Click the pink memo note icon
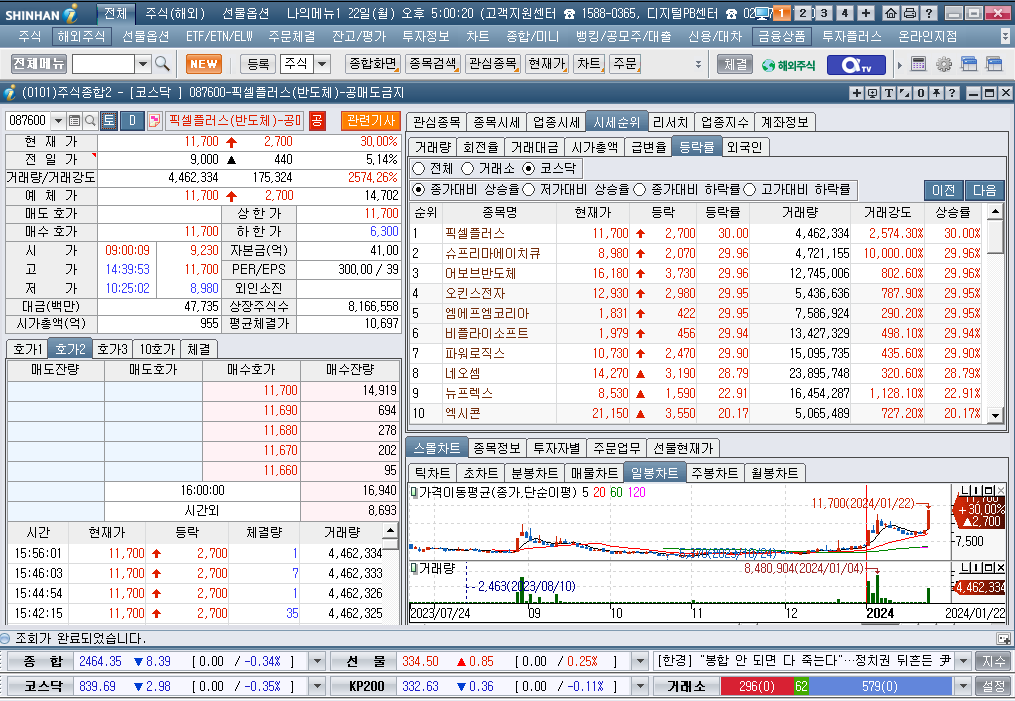 (x=154, y=120)
